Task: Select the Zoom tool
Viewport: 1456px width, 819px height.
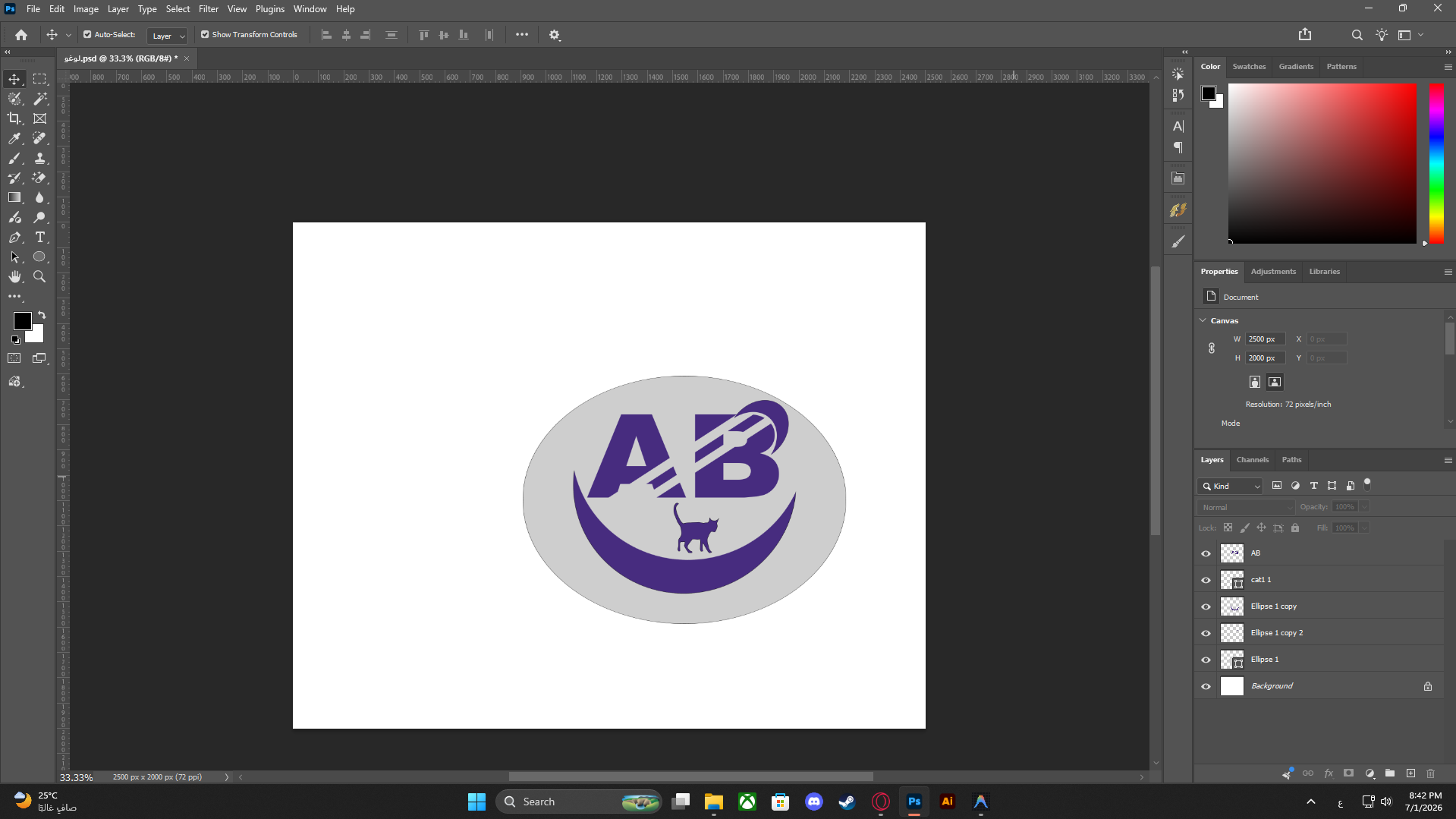Action: tap(40, 277)
